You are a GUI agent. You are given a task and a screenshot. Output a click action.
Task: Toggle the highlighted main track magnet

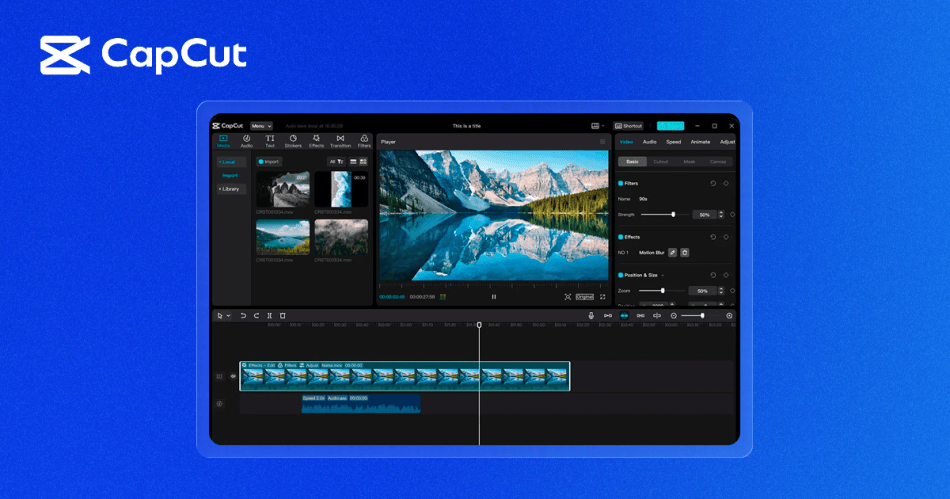point(624,316)
